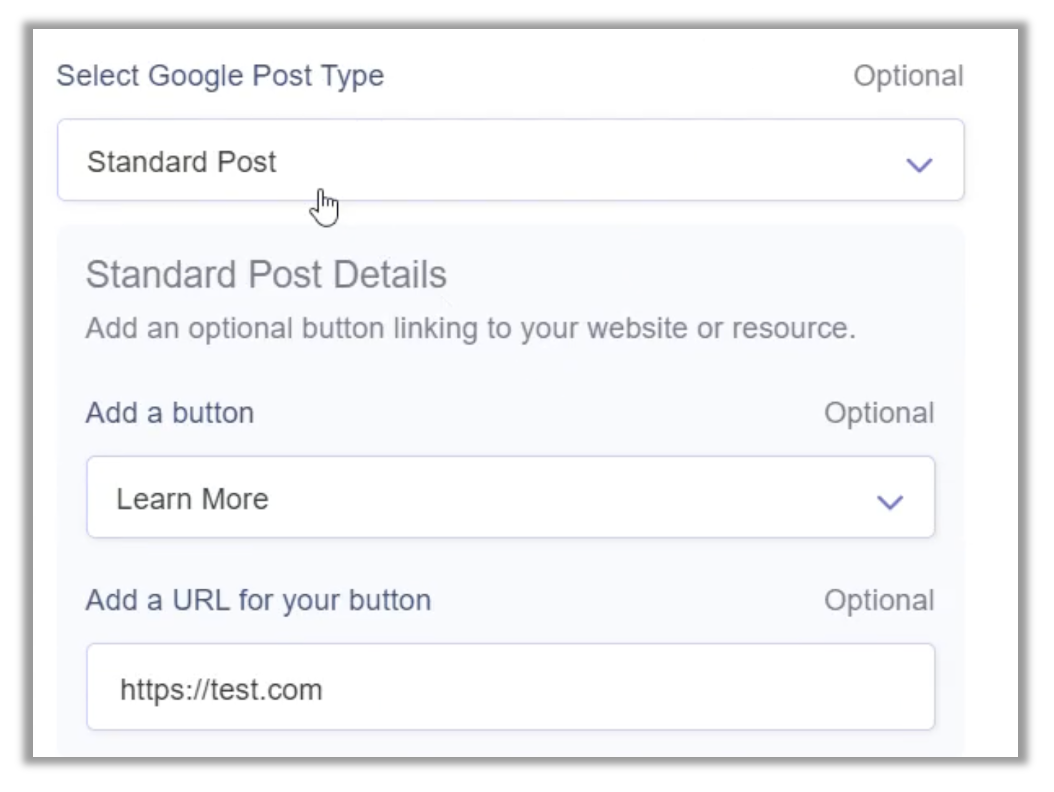Click the middle of the button type combo box
Image resolution: width=1054 pixels, height=792 pixels.
coord(510,498)
